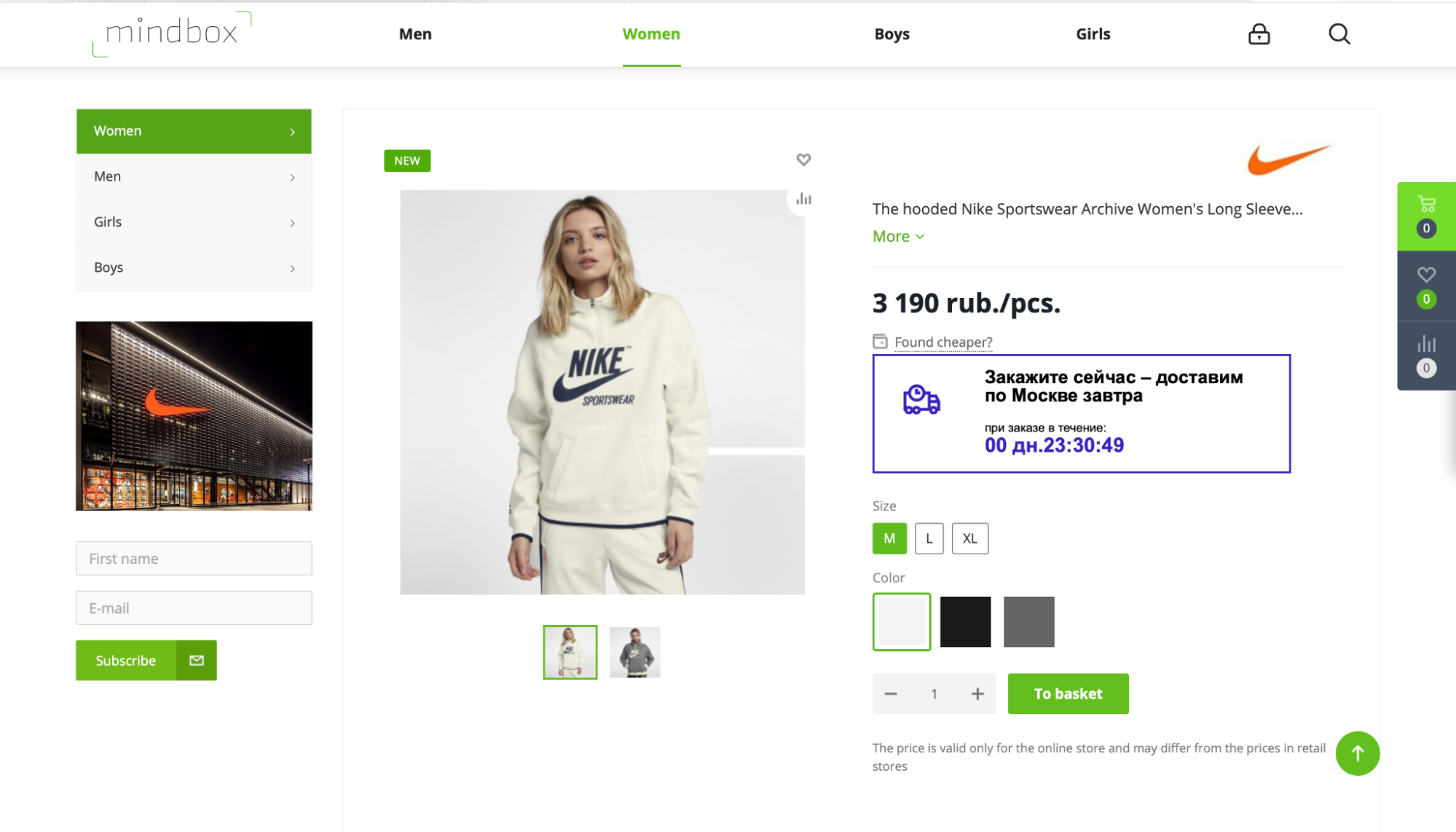The height and width of the screenshot is (832, 1456).
Task: Select size XL
Action: click(x=969, y=538)
